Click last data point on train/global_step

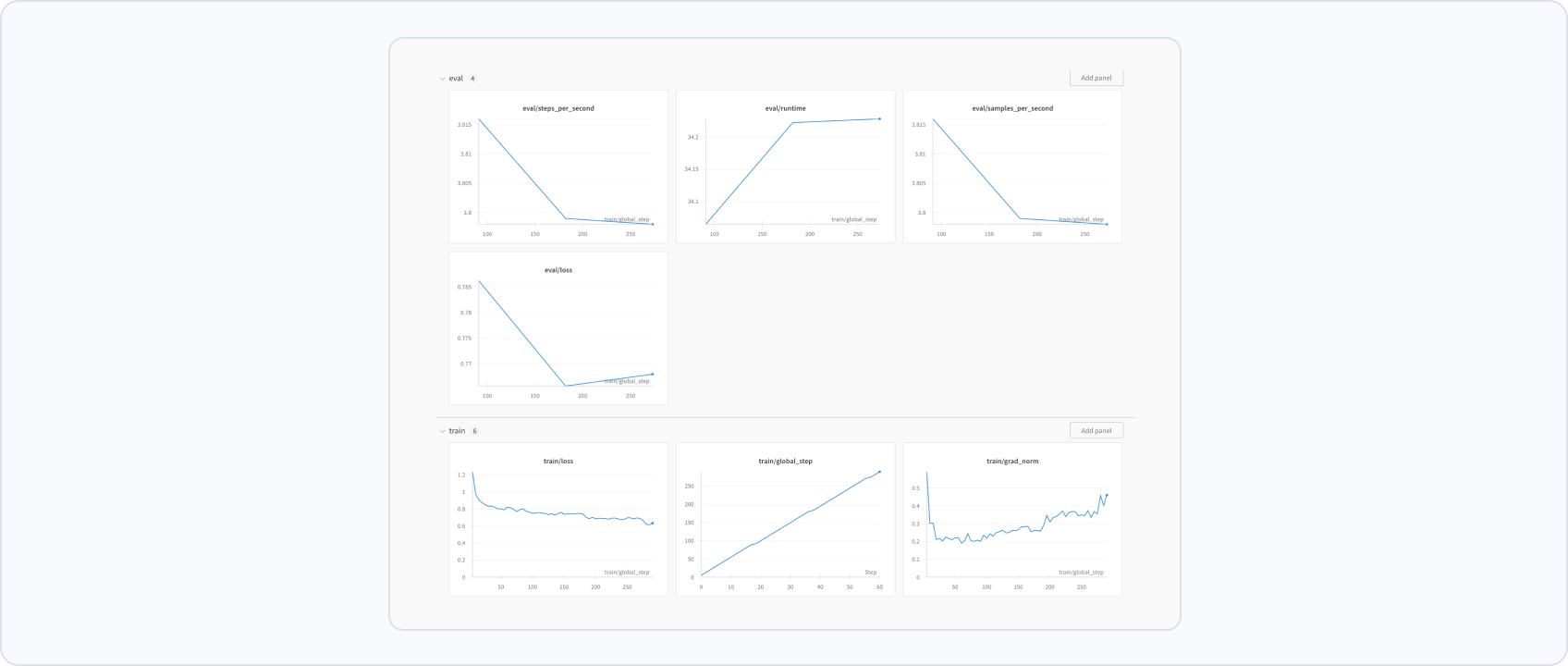point(879,471)
